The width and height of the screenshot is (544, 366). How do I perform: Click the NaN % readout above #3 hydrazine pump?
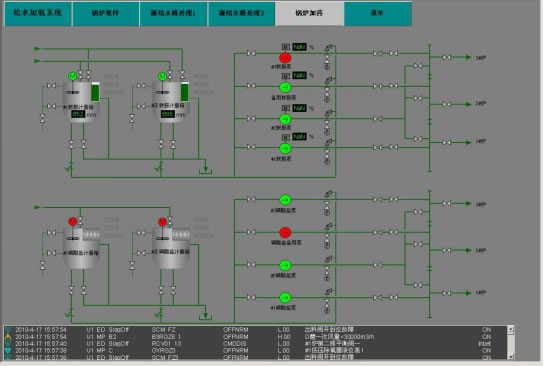(x=299, y=47)
